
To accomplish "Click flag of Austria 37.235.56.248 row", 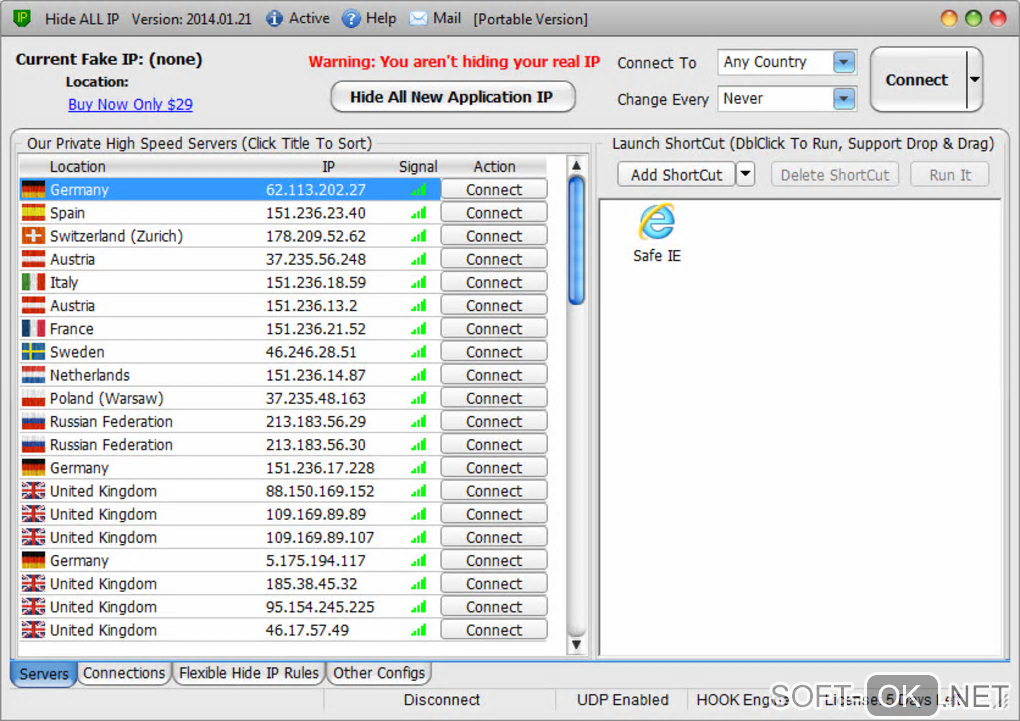I will click(33, 259).
